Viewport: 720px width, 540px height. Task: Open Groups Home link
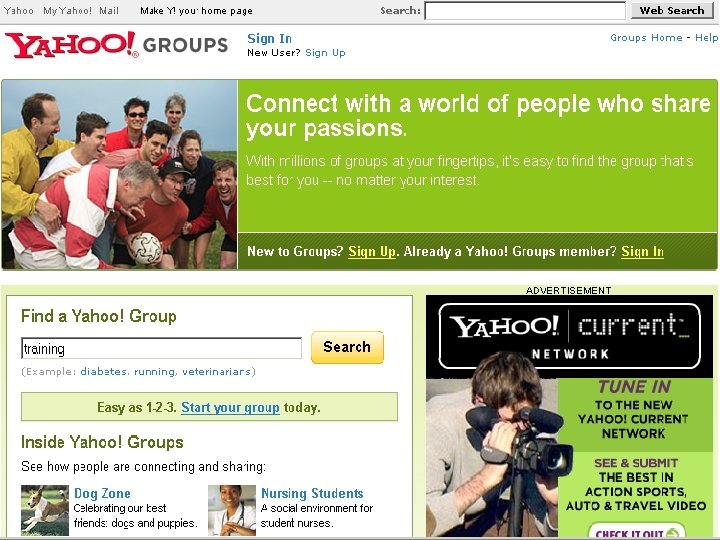[646, 38]
